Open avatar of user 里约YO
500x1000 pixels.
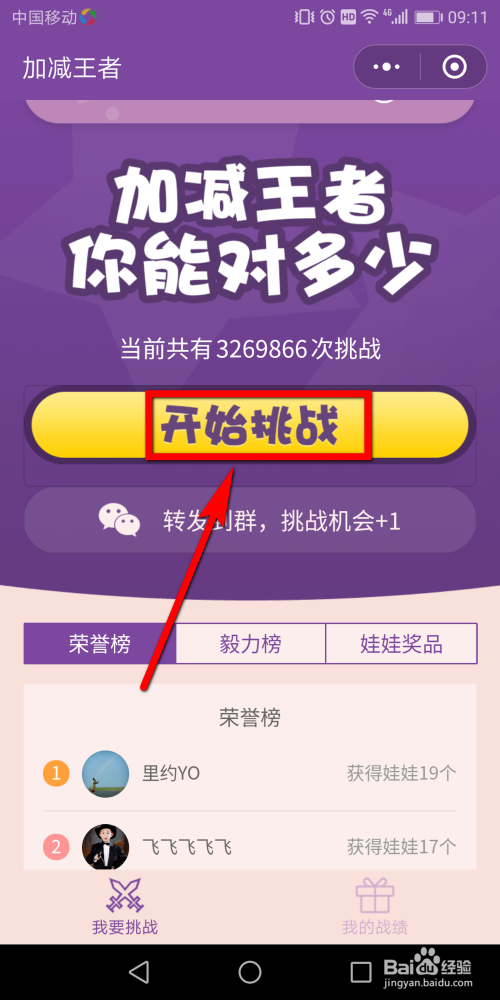105,774
